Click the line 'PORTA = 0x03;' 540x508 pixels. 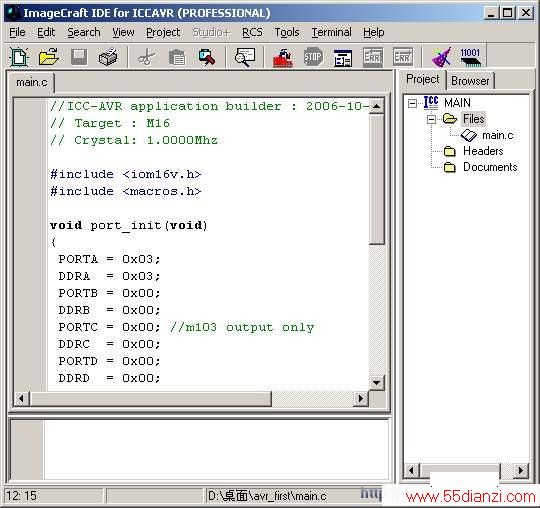click(x=109, y=259)
